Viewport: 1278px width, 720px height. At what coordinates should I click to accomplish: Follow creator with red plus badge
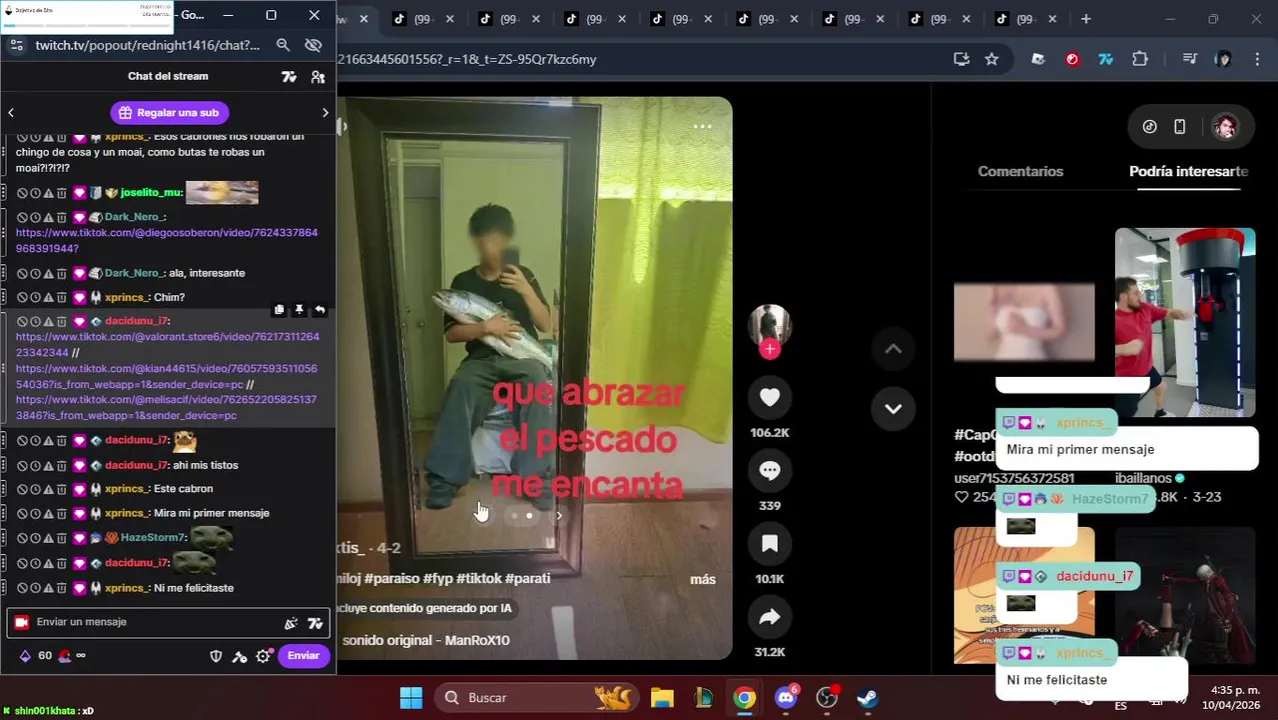(769, 348)
